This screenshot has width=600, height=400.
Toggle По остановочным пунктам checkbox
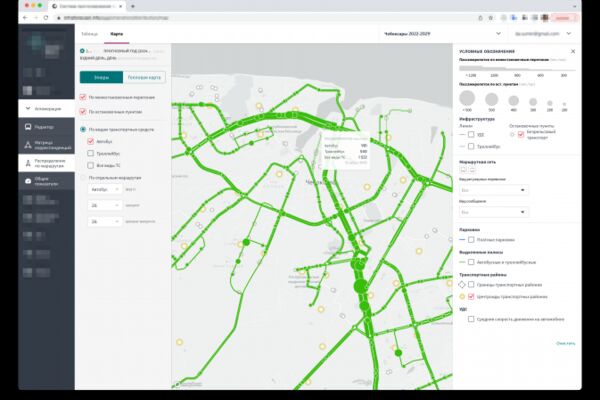[83, 112]
